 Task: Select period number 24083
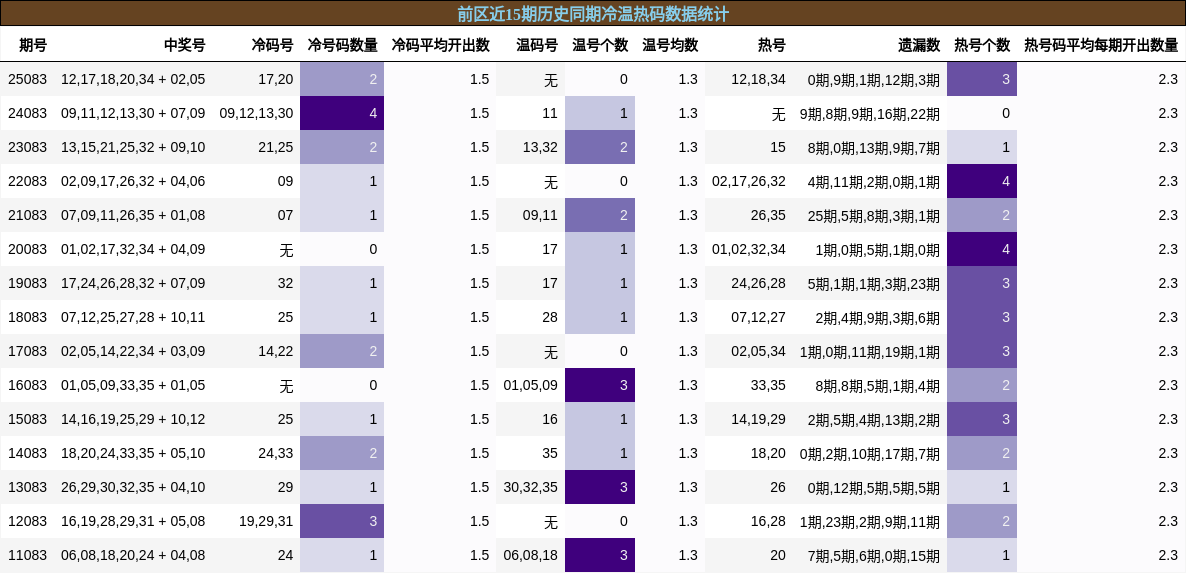point(27,113)
